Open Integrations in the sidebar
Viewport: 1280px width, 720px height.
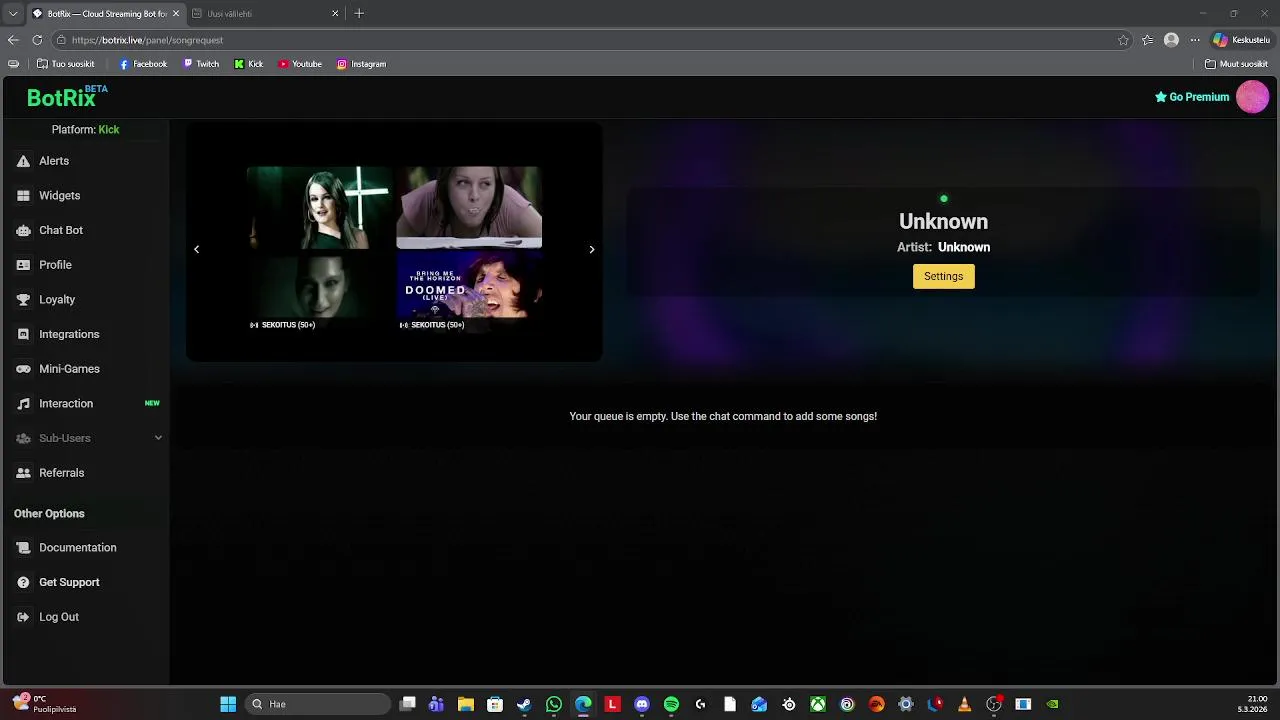[x=85, y=334]
